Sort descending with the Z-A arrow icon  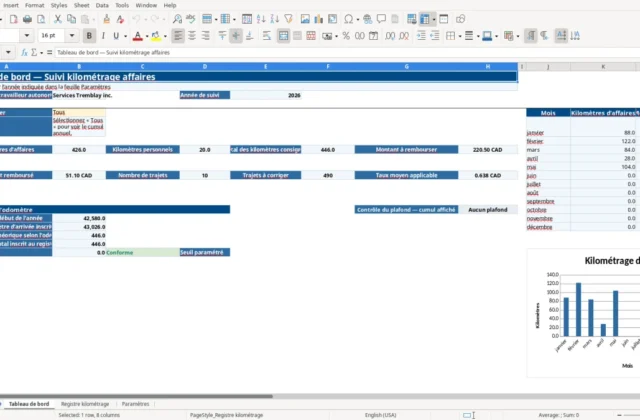coord(275,19)
